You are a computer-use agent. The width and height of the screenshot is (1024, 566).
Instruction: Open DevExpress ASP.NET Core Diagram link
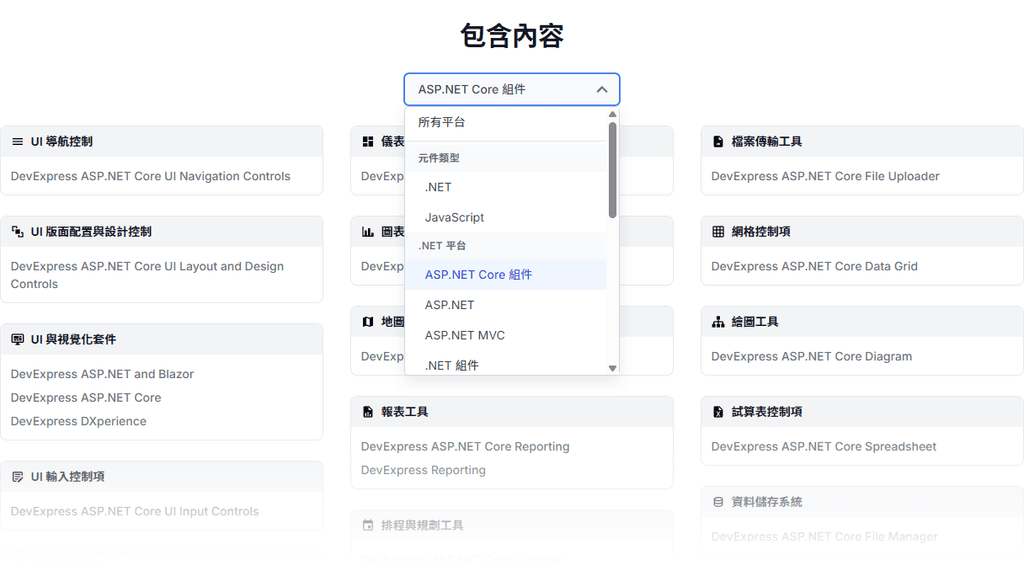(811, 356)
